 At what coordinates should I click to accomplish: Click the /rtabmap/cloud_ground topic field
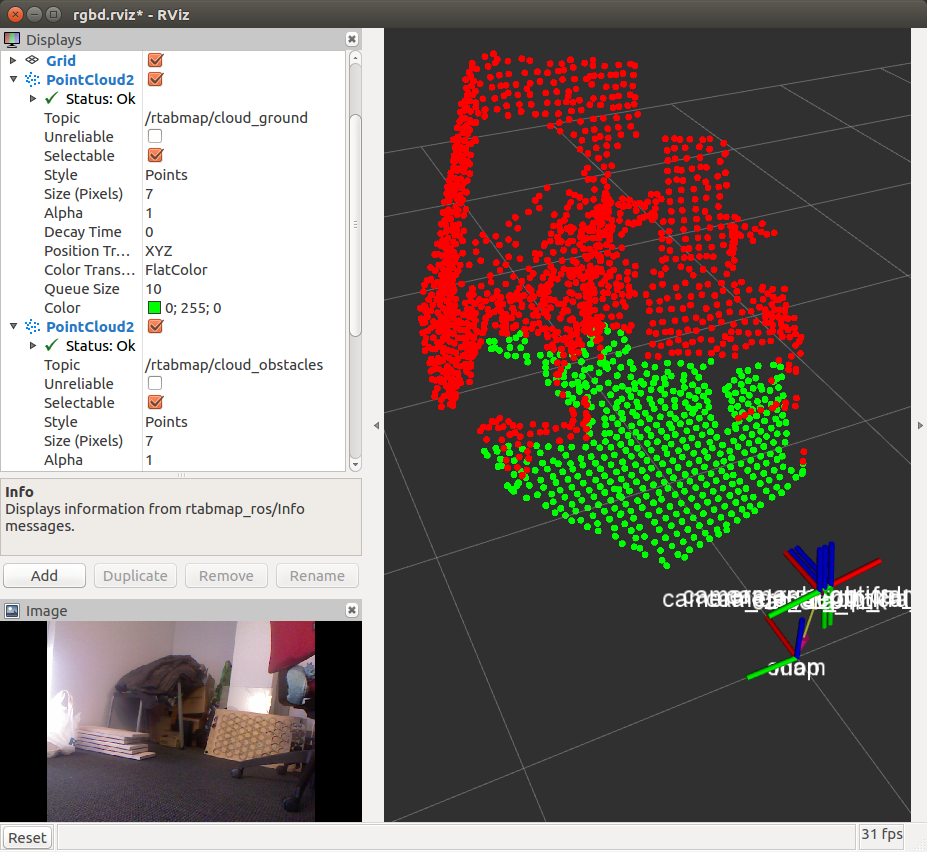click(226, 118)
